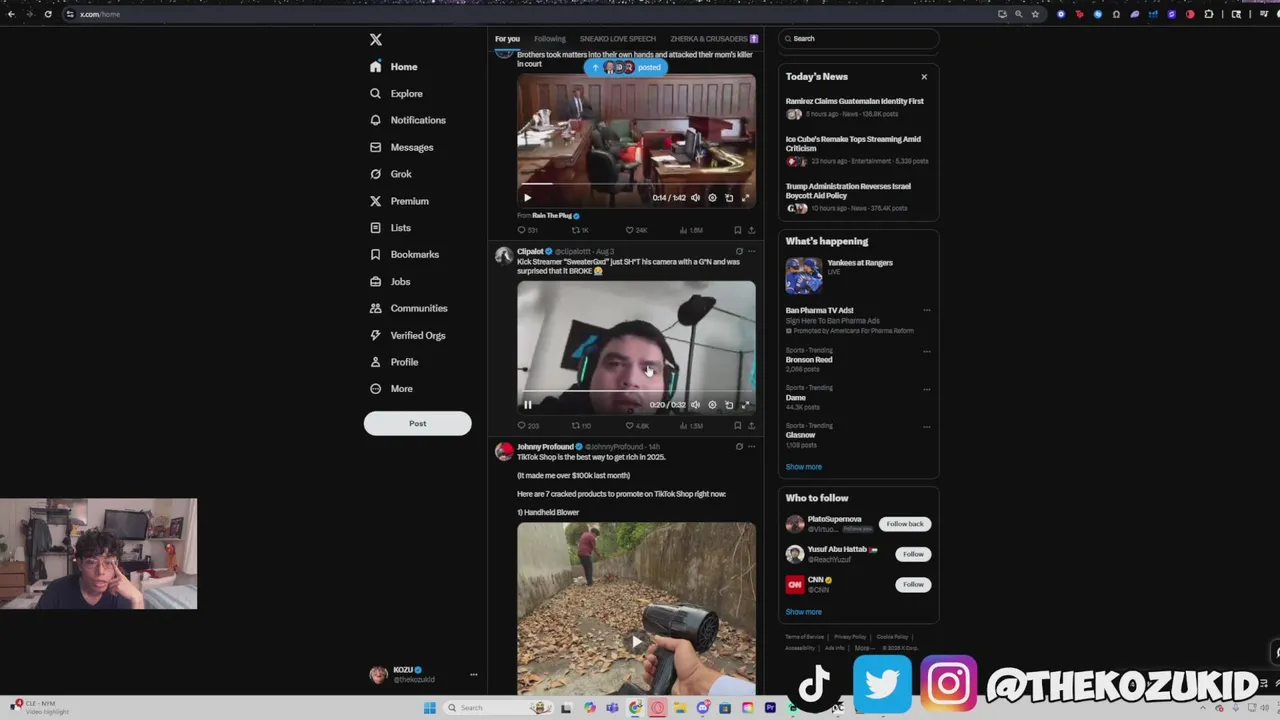Open more options on Clipalot post
Viewport: 1280px width, 720px height.
pyautogui.click(x=752, y=252)
